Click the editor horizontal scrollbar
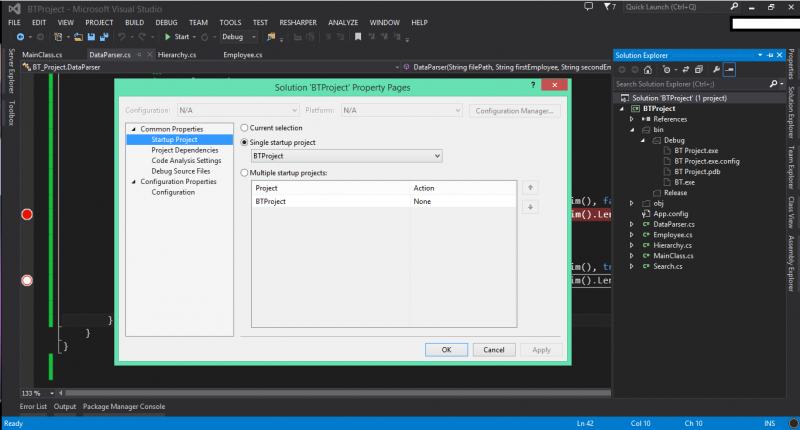 coord(337,393)
